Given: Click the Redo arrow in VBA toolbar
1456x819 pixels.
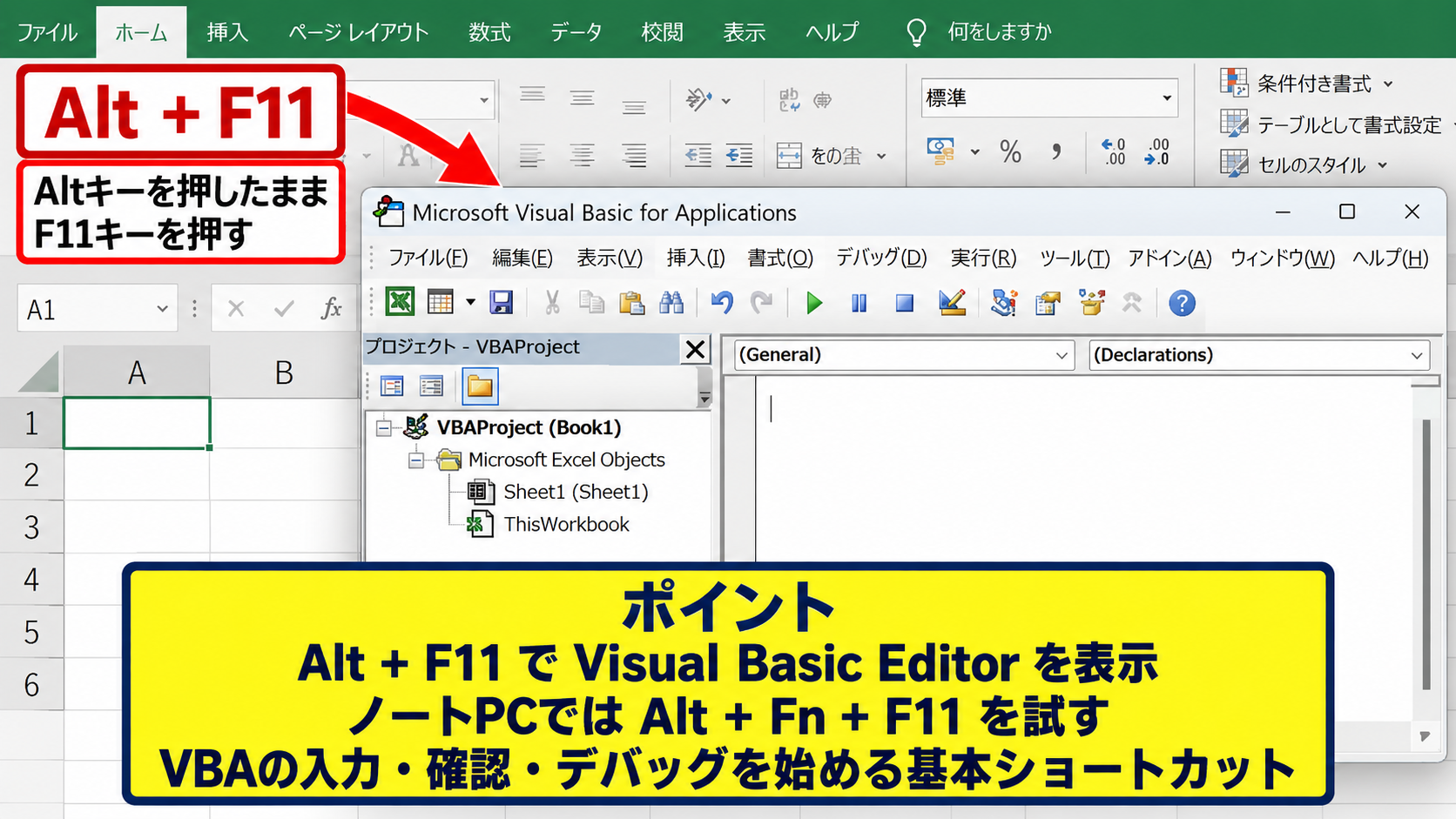Looking at the screenshot, I should click(x=762, y=302).
